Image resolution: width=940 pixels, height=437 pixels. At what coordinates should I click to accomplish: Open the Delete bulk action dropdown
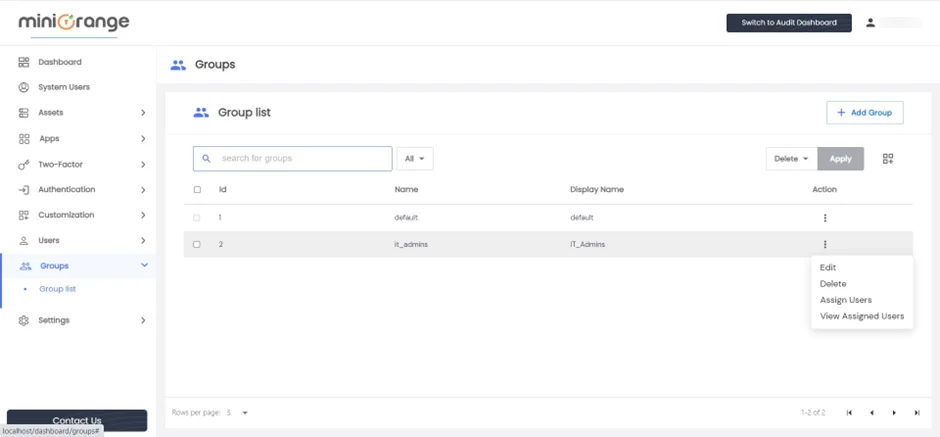click(x=791, y=159)
